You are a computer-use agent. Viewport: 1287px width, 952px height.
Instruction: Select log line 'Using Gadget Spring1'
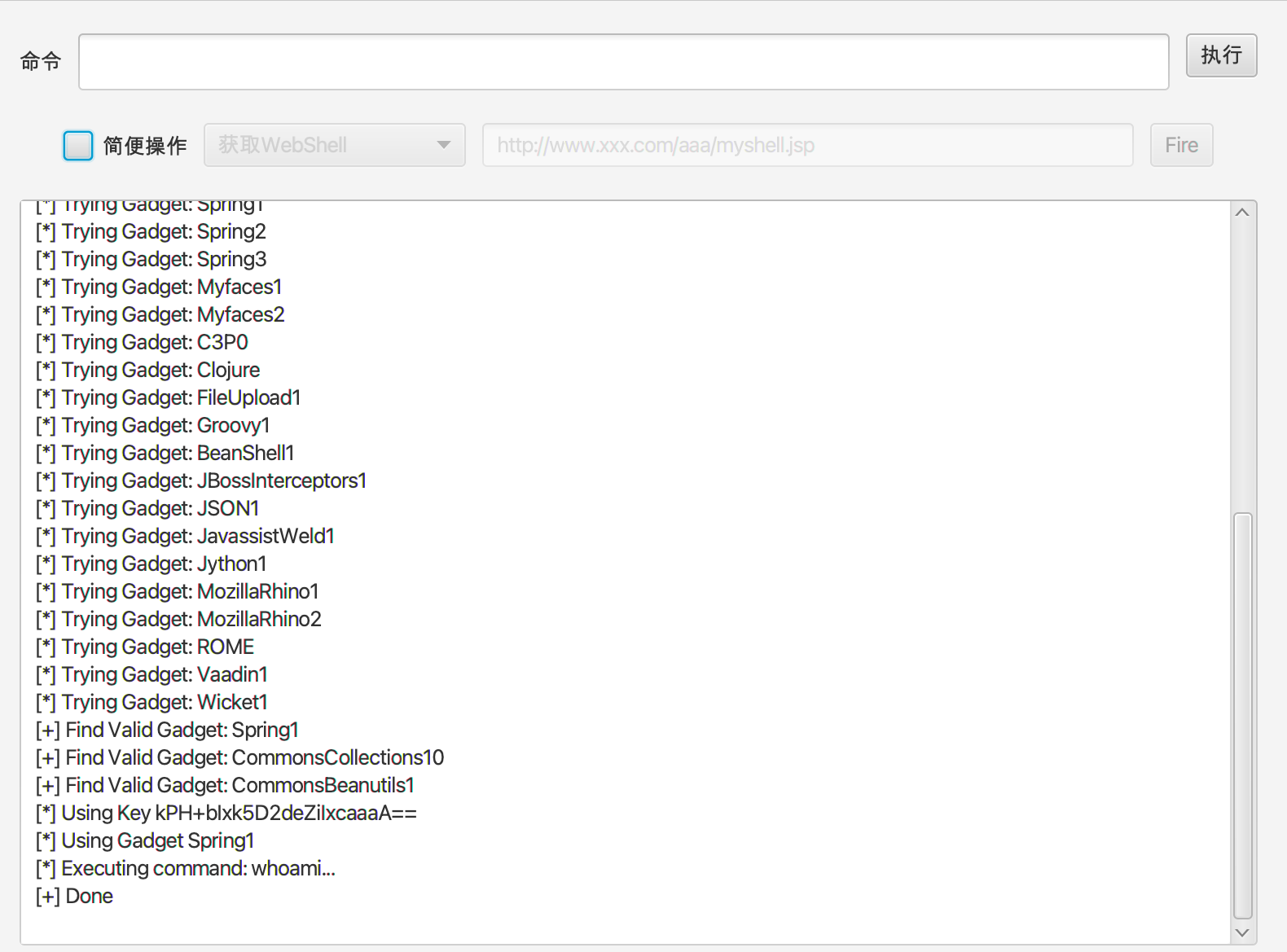145,840
